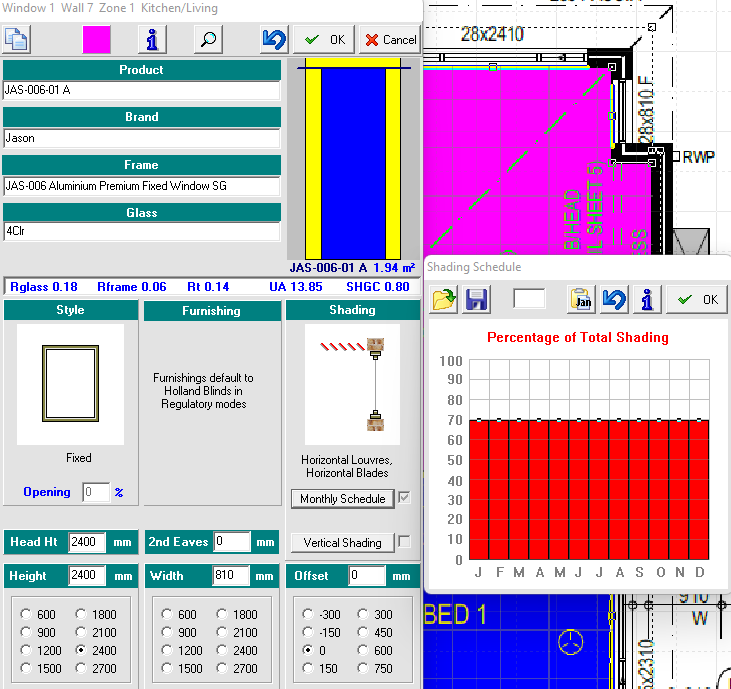
Task: Click Cancel in the window dialog
Action: [389, 40]
